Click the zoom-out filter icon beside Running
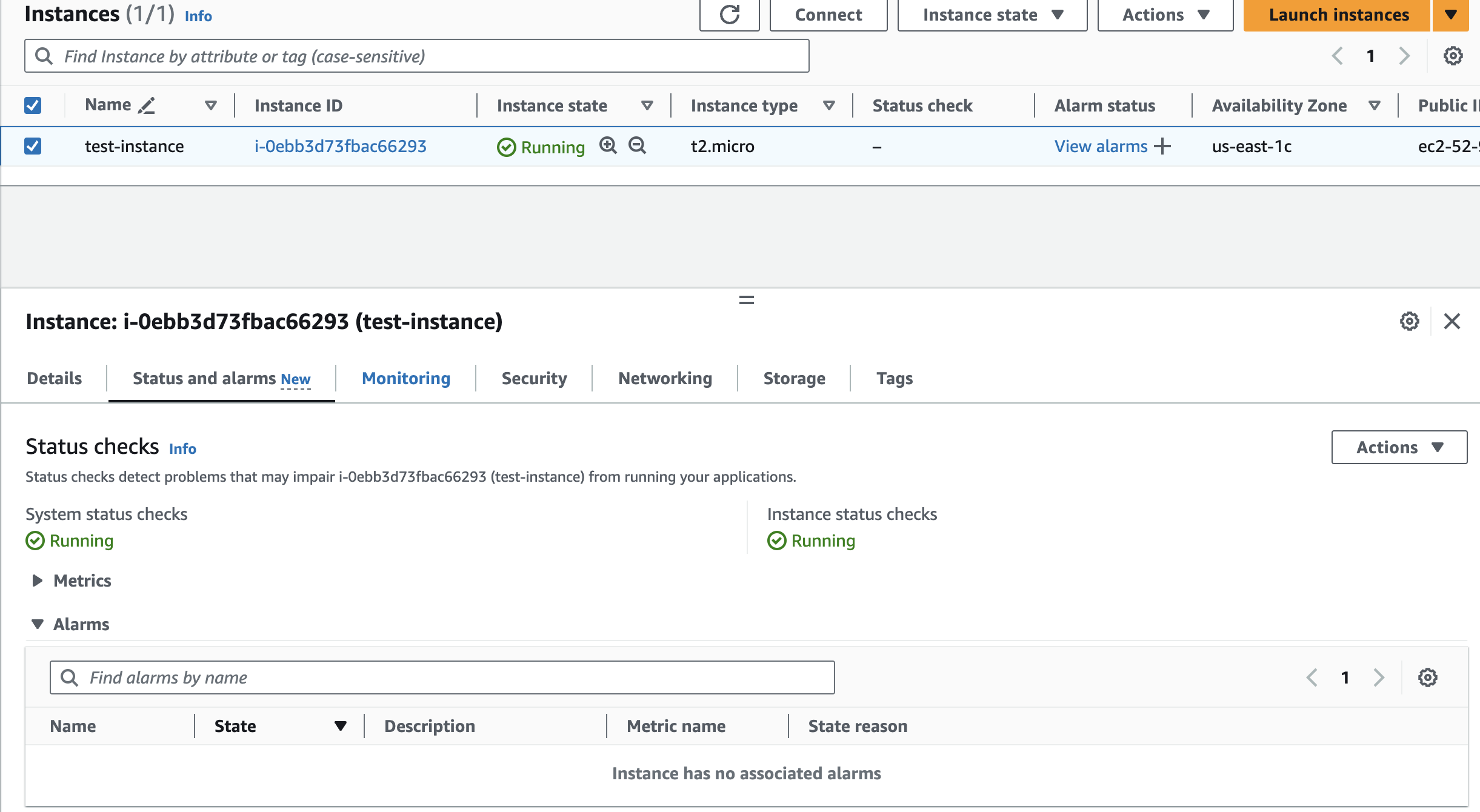 [637, 145]
